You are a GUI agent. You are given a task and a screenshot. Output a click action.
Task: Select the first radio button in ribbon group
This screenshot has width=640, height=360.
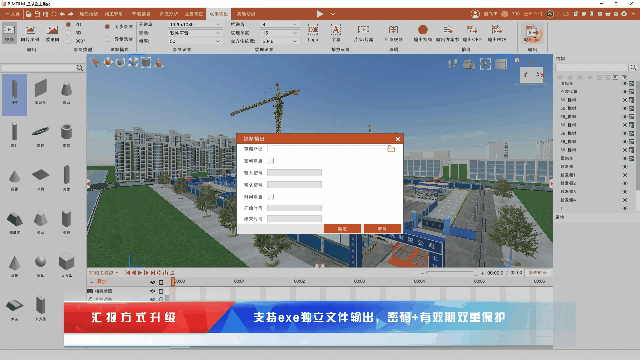68,24
